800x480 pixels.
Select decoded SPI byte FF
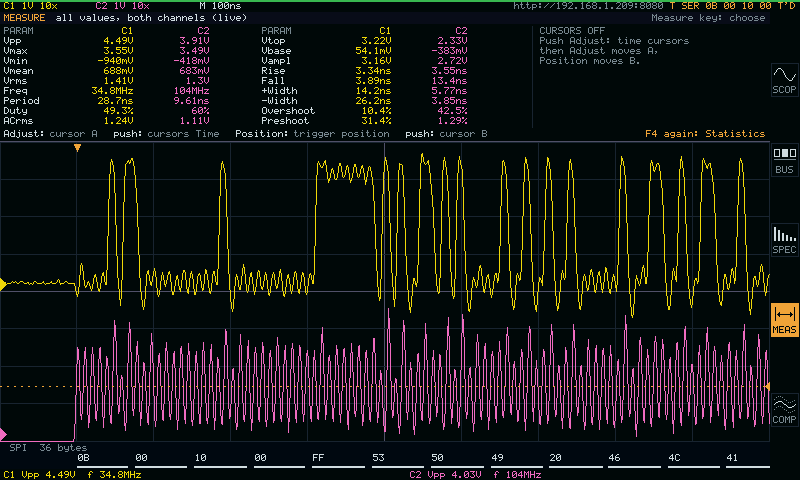point(318,458)
